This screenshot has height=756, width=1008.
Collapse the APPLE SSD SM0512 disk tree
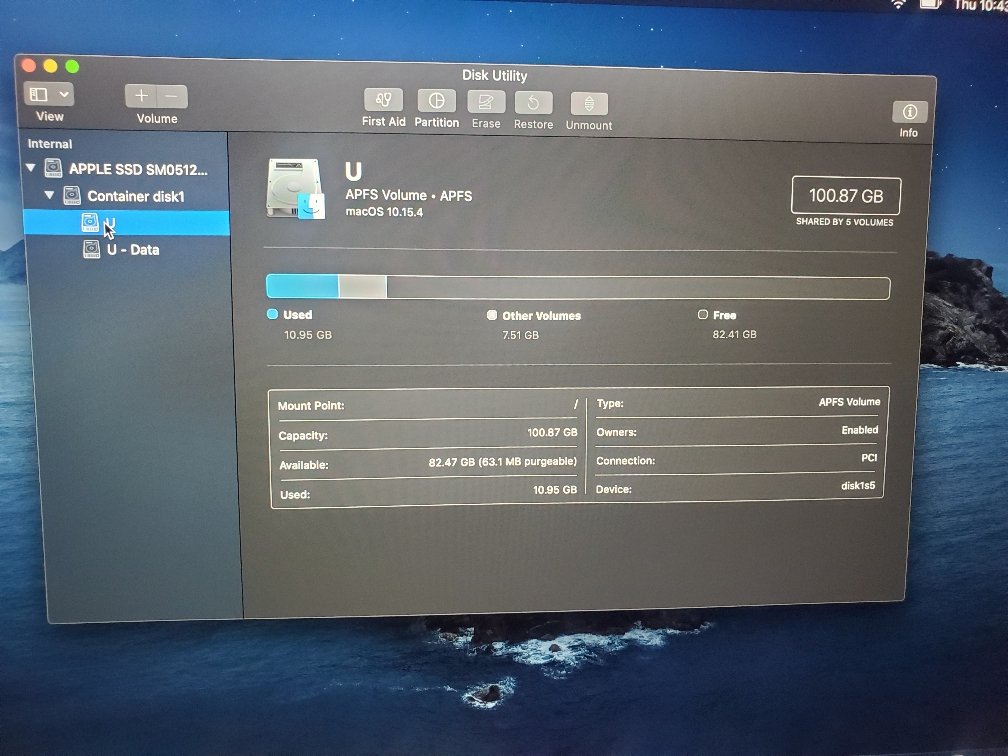pyautogui.click(x=30, y=167)
